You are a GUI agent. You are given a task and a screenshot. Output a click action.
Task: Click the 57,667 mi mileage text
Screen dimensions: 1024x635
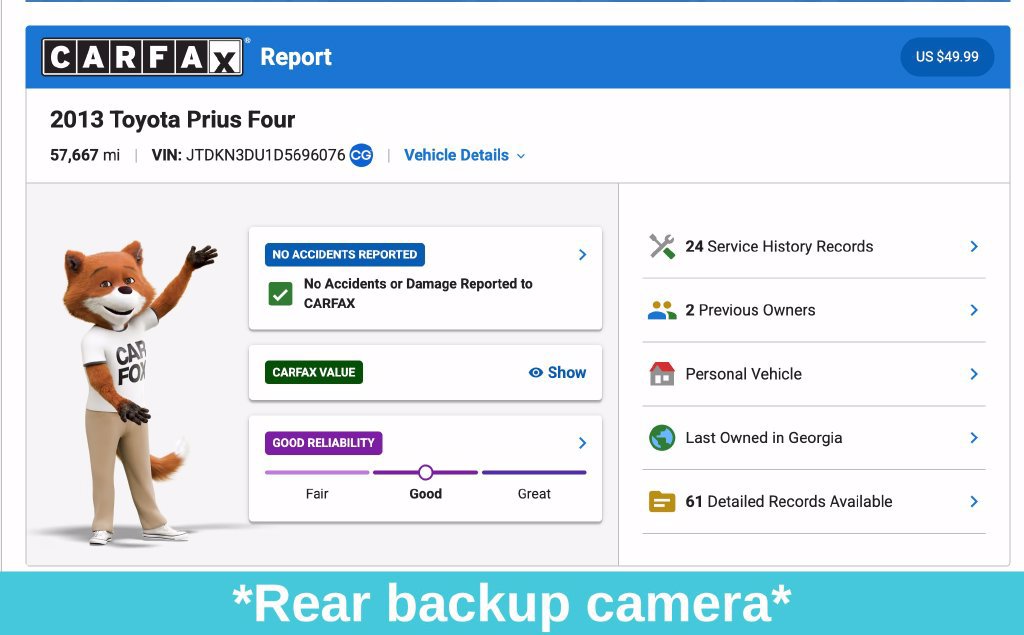pos(85,155)
